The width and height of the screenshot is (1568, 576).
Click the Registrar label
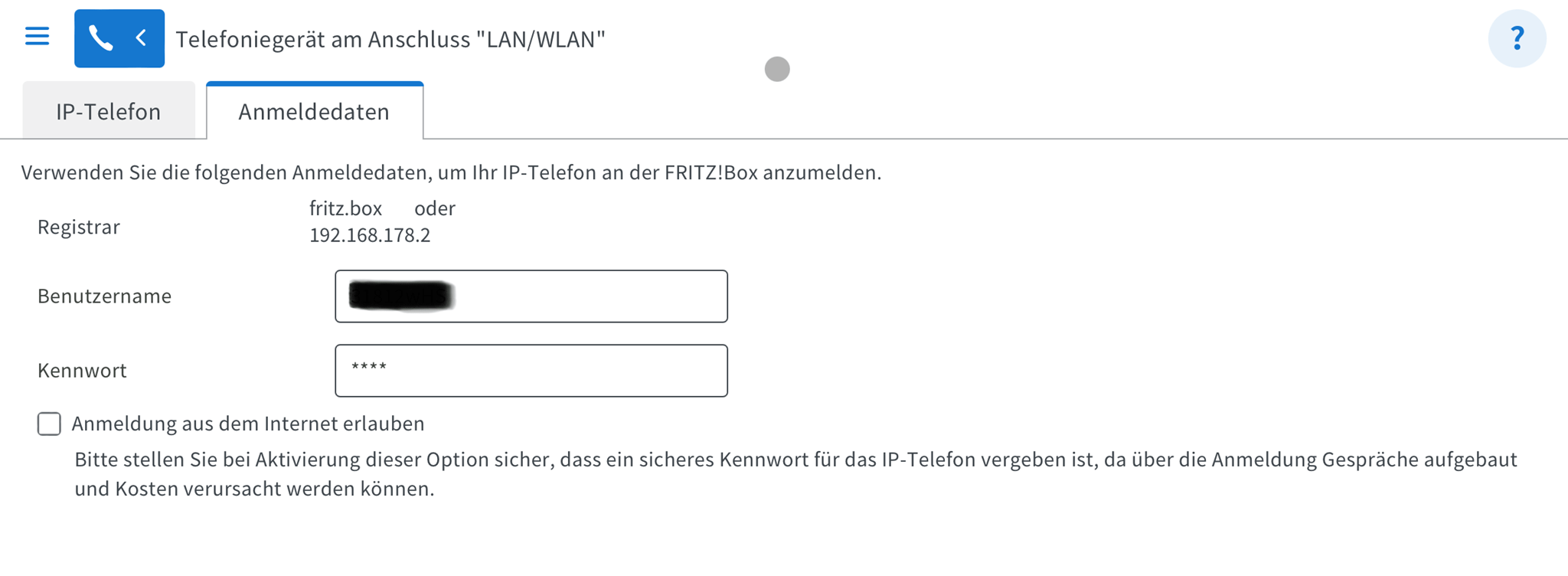click(79, 227)
